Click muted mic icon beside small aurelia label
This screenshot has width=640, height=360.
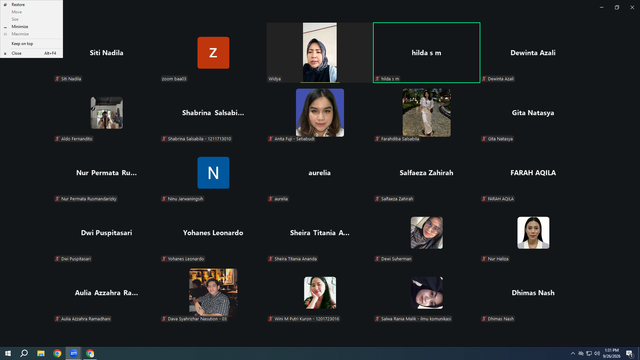[x=271, y=199]
